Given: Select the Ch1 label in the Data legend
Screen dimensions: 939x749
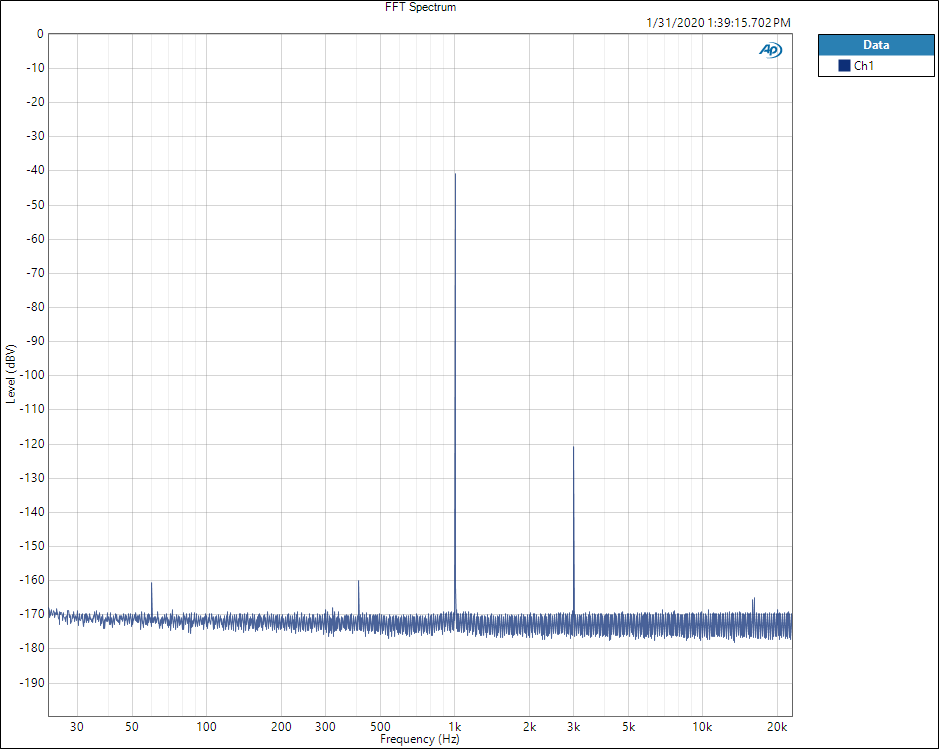Looking at the screenshot, I should click(864, 66).
